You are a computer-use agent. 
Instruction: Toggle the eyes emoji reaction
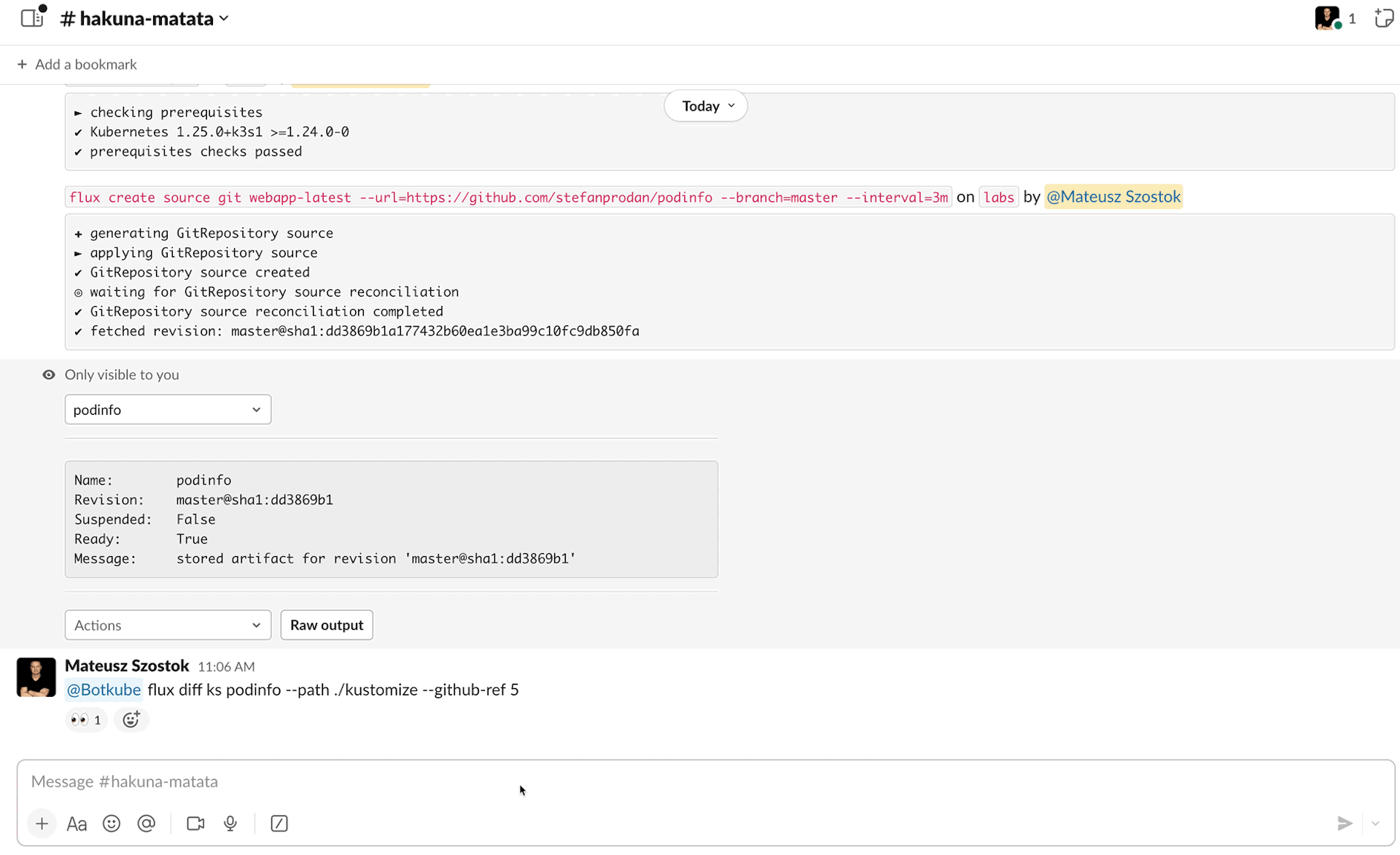[86, 720]
